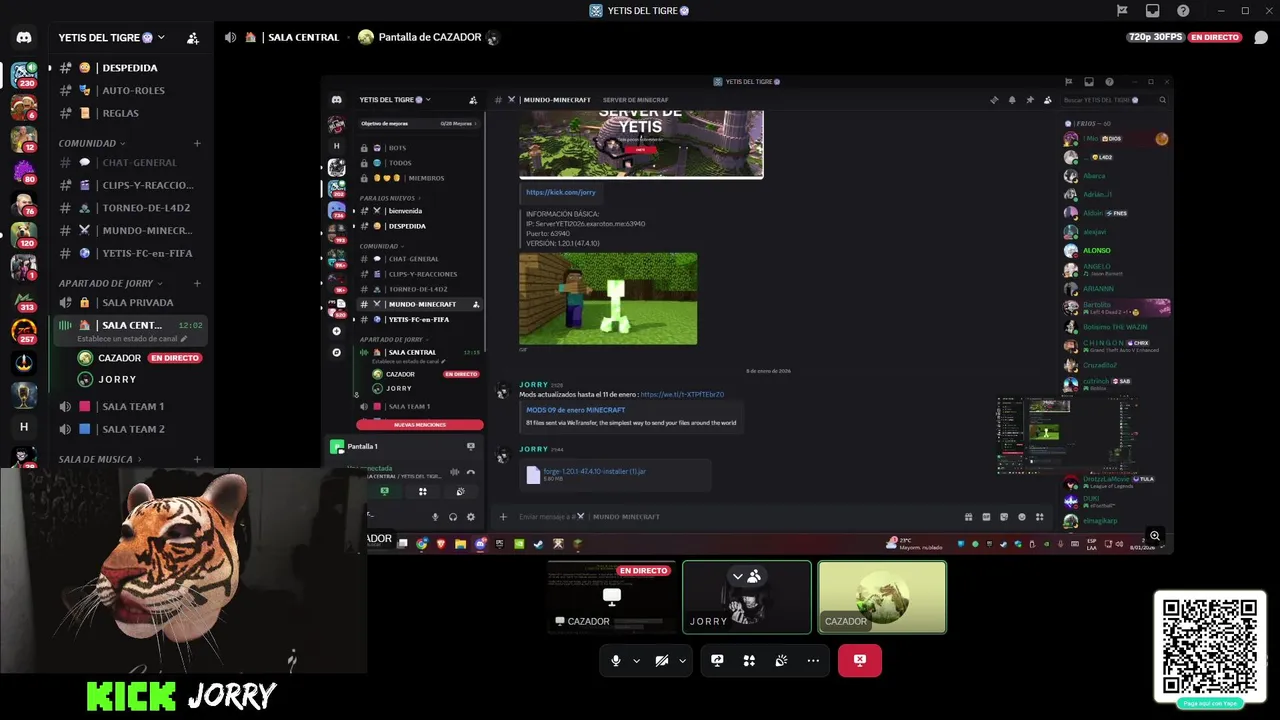Open microphone input options arrow
1280x720 pixels.
636,660
